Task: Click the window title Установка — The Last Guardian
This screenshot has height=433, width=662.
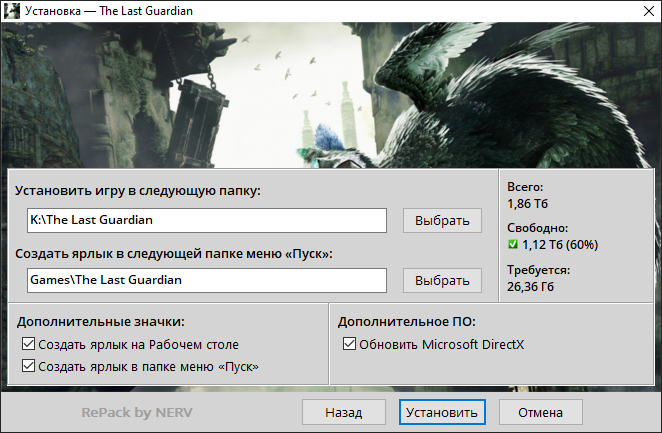Action: tap(109, 11)
